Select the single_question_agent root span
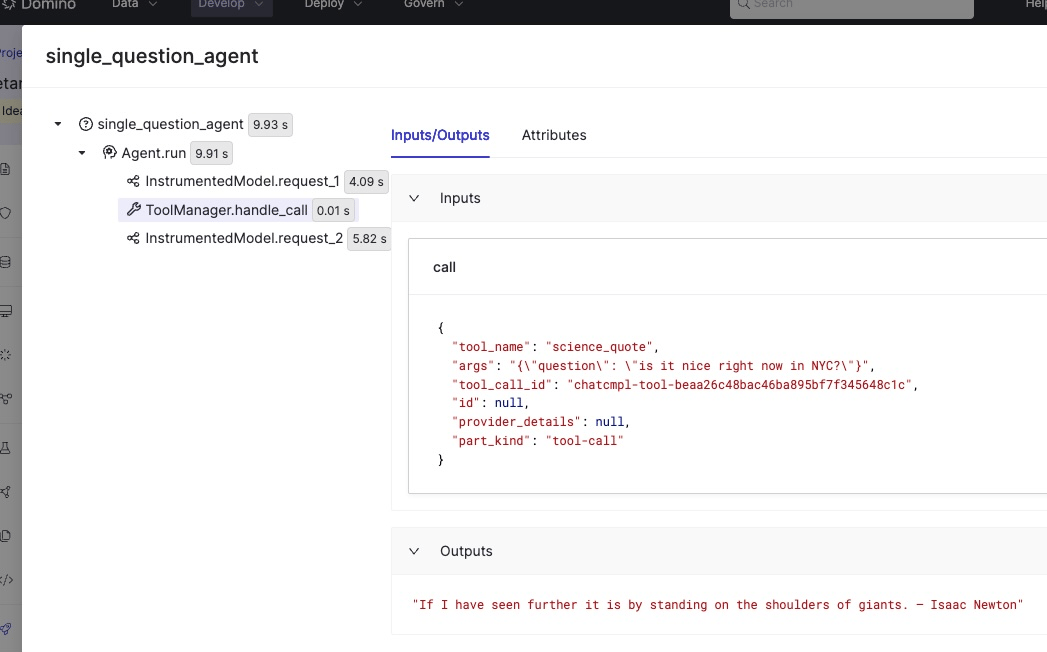1047x652 pixels. pos(170,124)
